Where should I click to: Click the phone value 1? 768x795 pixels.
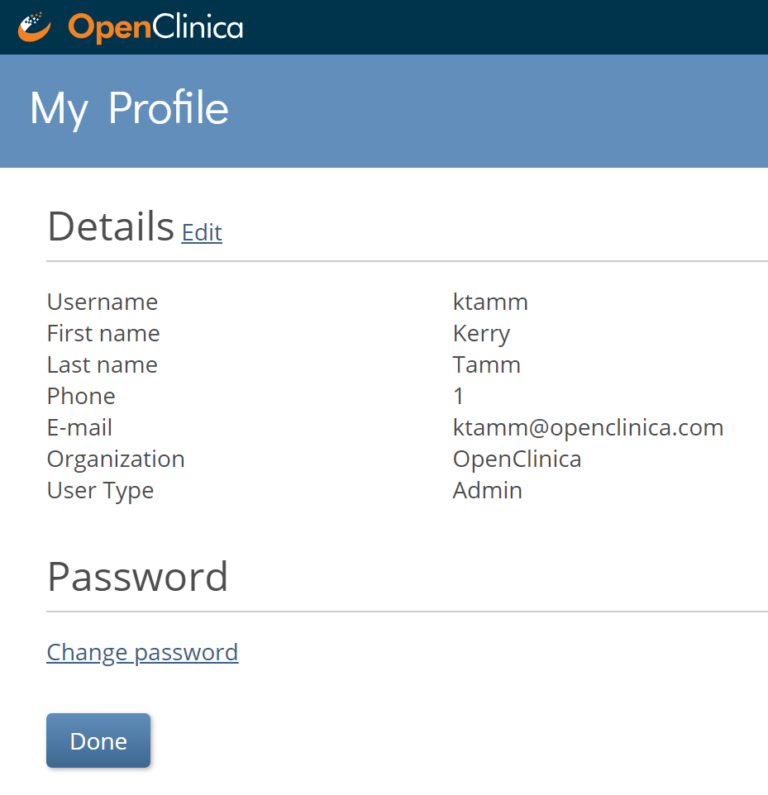[458, 396]
